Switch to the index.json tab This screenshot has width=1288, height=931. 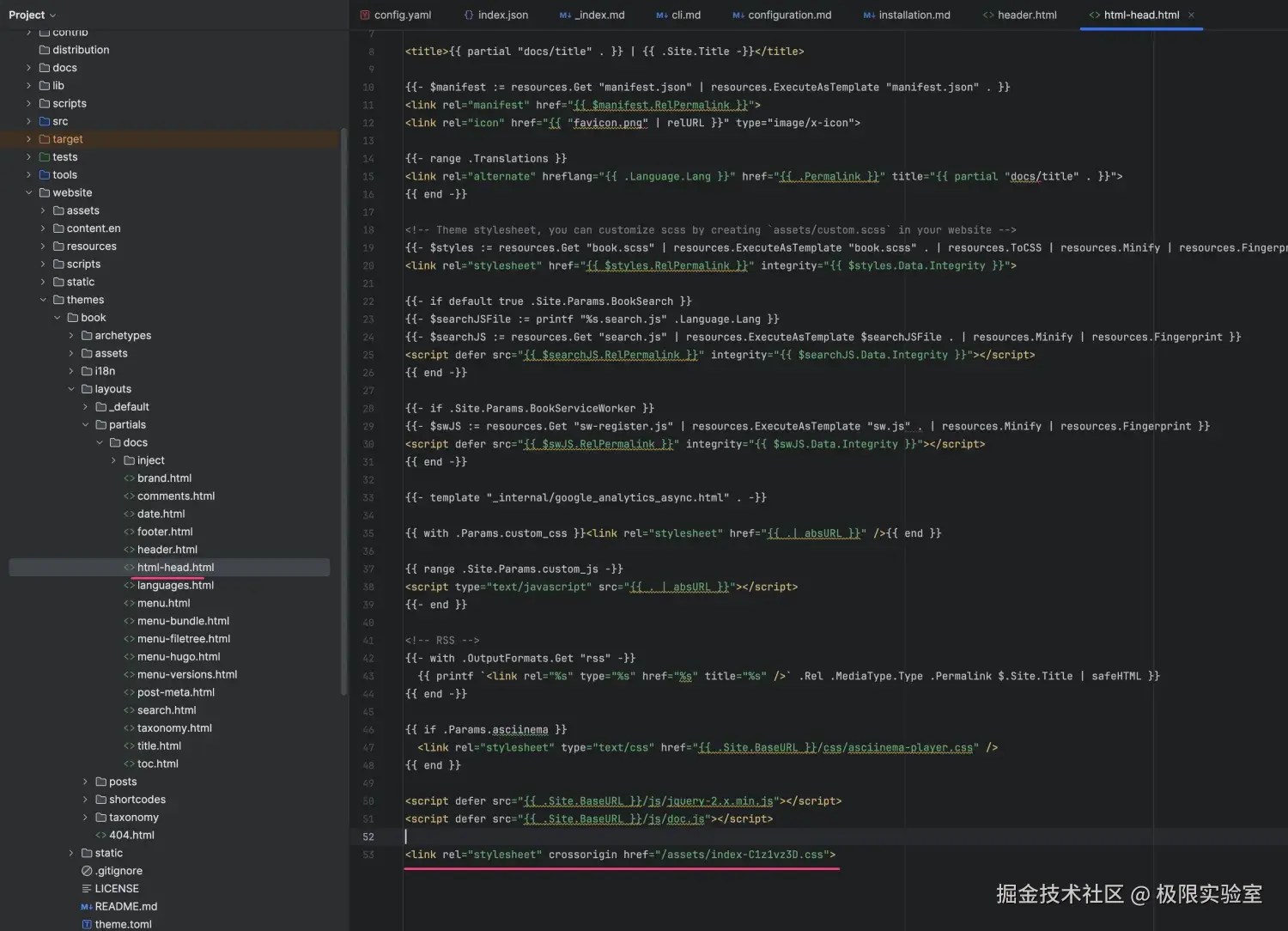click(495, 15)
